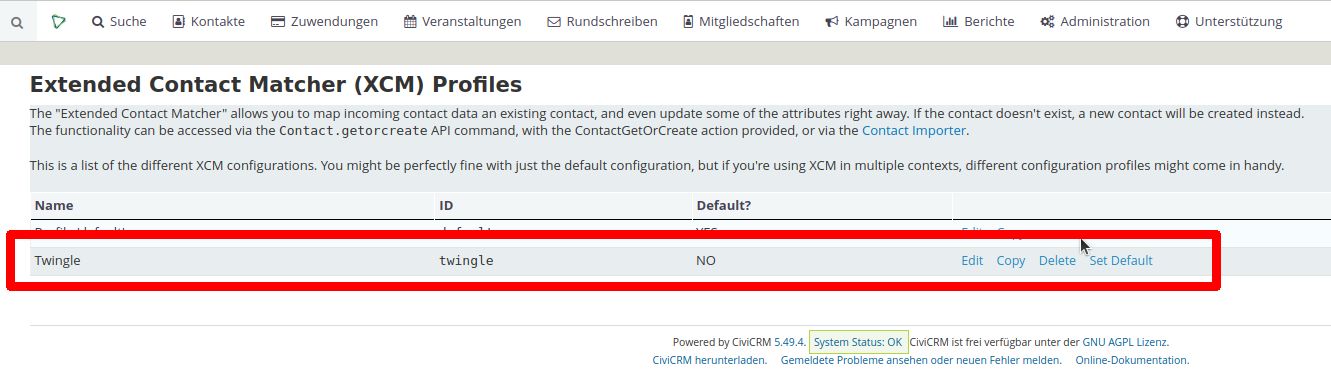Open the Kampagnen menu
Image resolution: width=1331 pixels, height=392 pixels.
(x=870, y=21)
